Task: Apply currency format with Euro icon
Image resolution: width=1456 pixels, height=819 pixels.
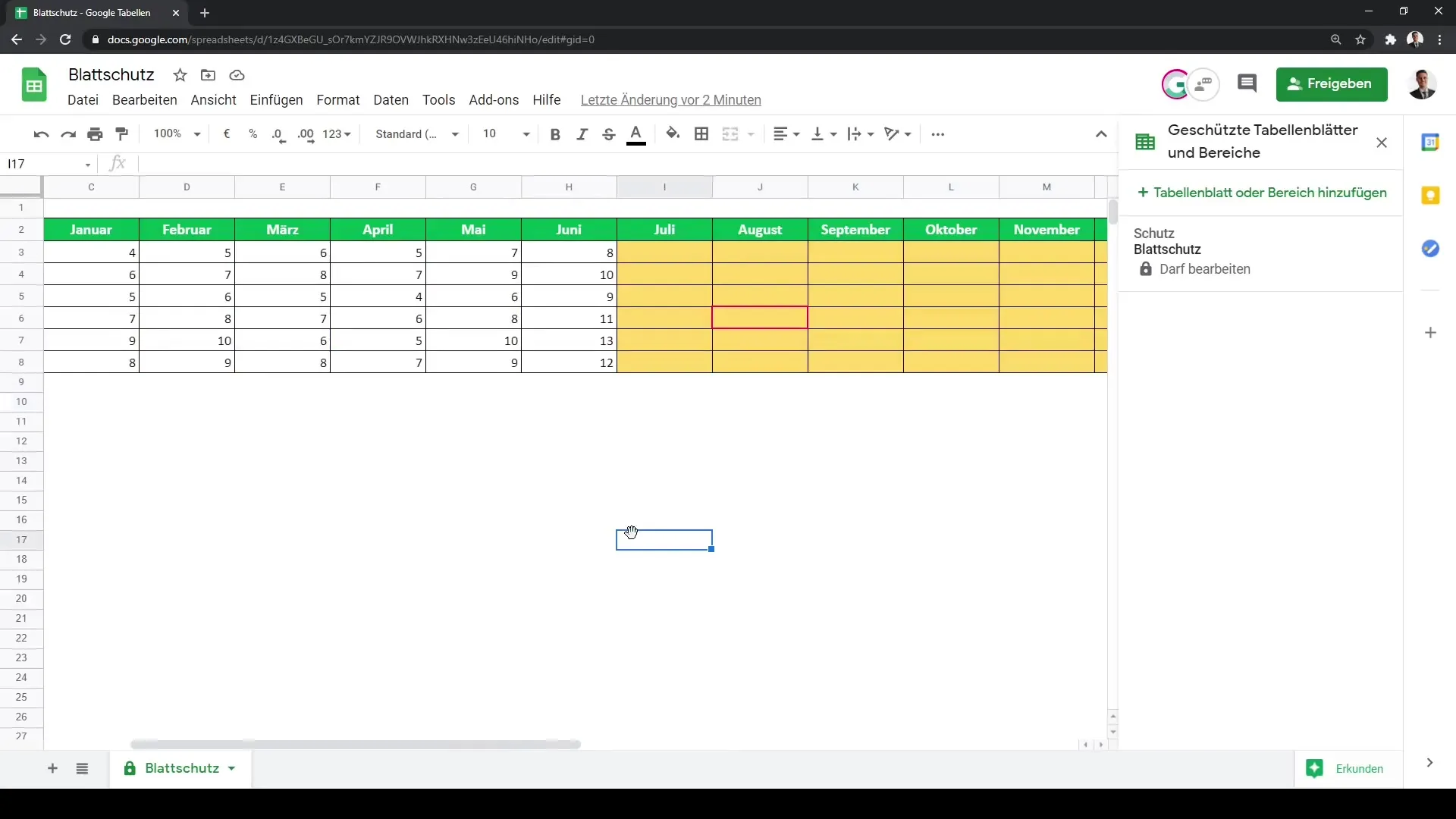Action: (226, 134)
